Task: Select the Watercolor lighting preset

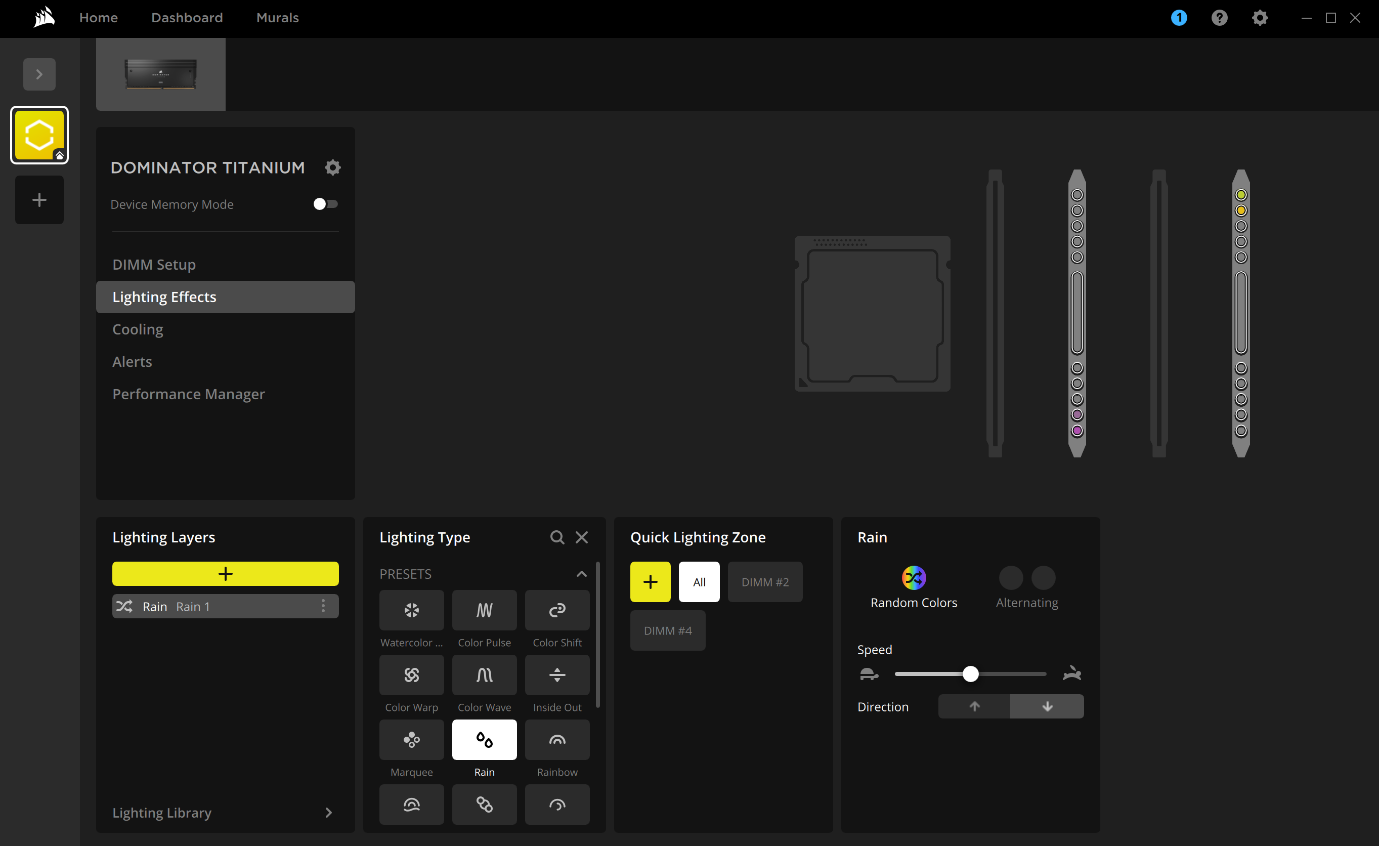Action: click(411, 610)
